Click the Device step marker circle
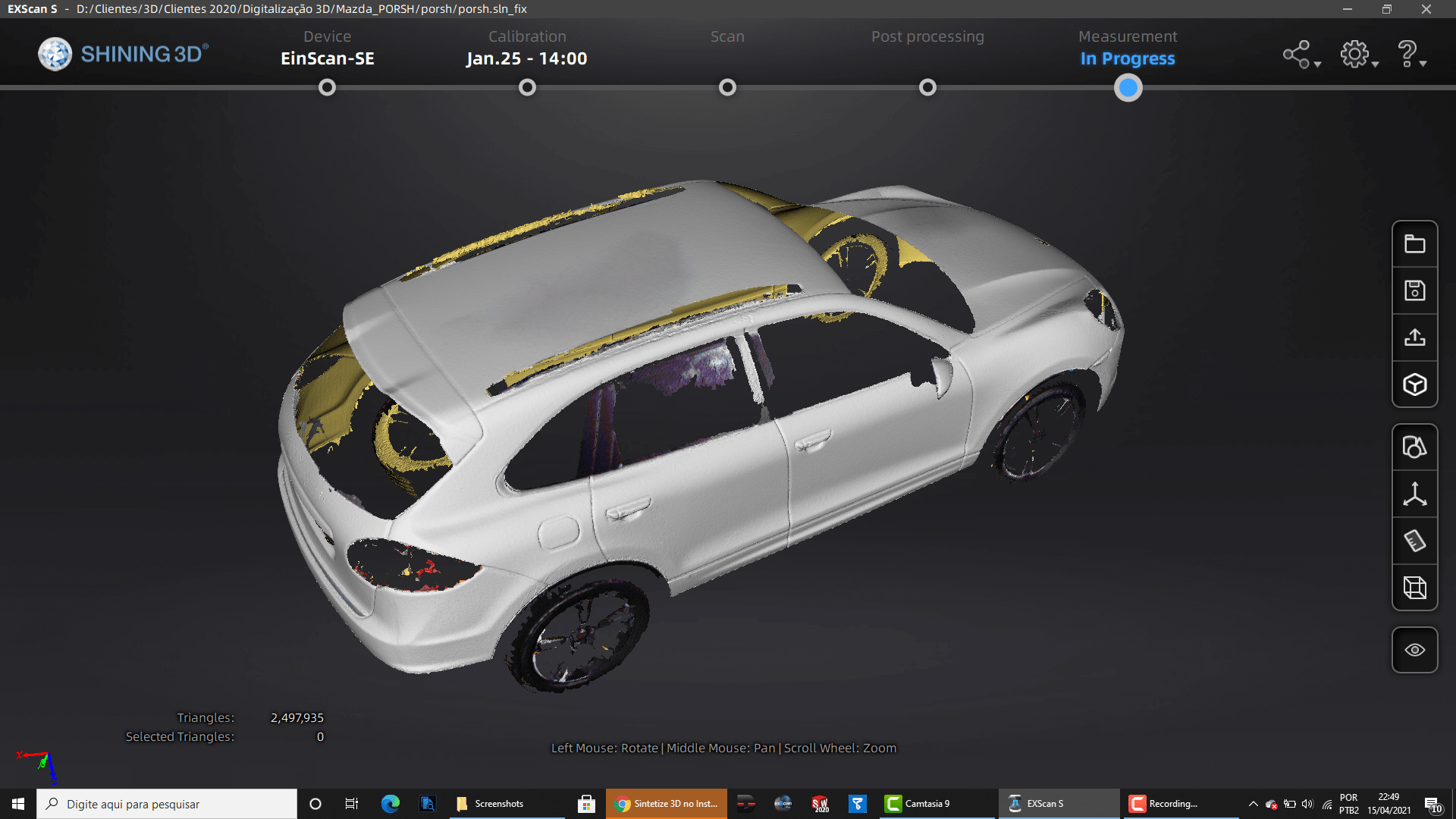This screenshot has height=819, width=1456. tap(327, 88)
